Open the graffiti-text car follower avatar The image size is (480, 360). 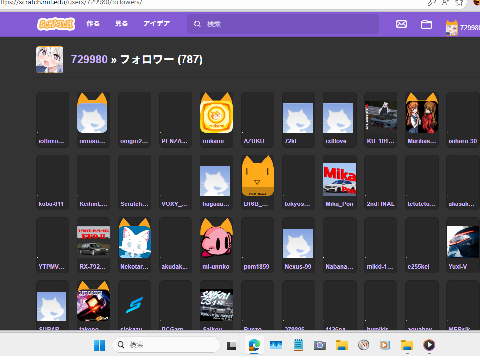(x=217, y=305)
